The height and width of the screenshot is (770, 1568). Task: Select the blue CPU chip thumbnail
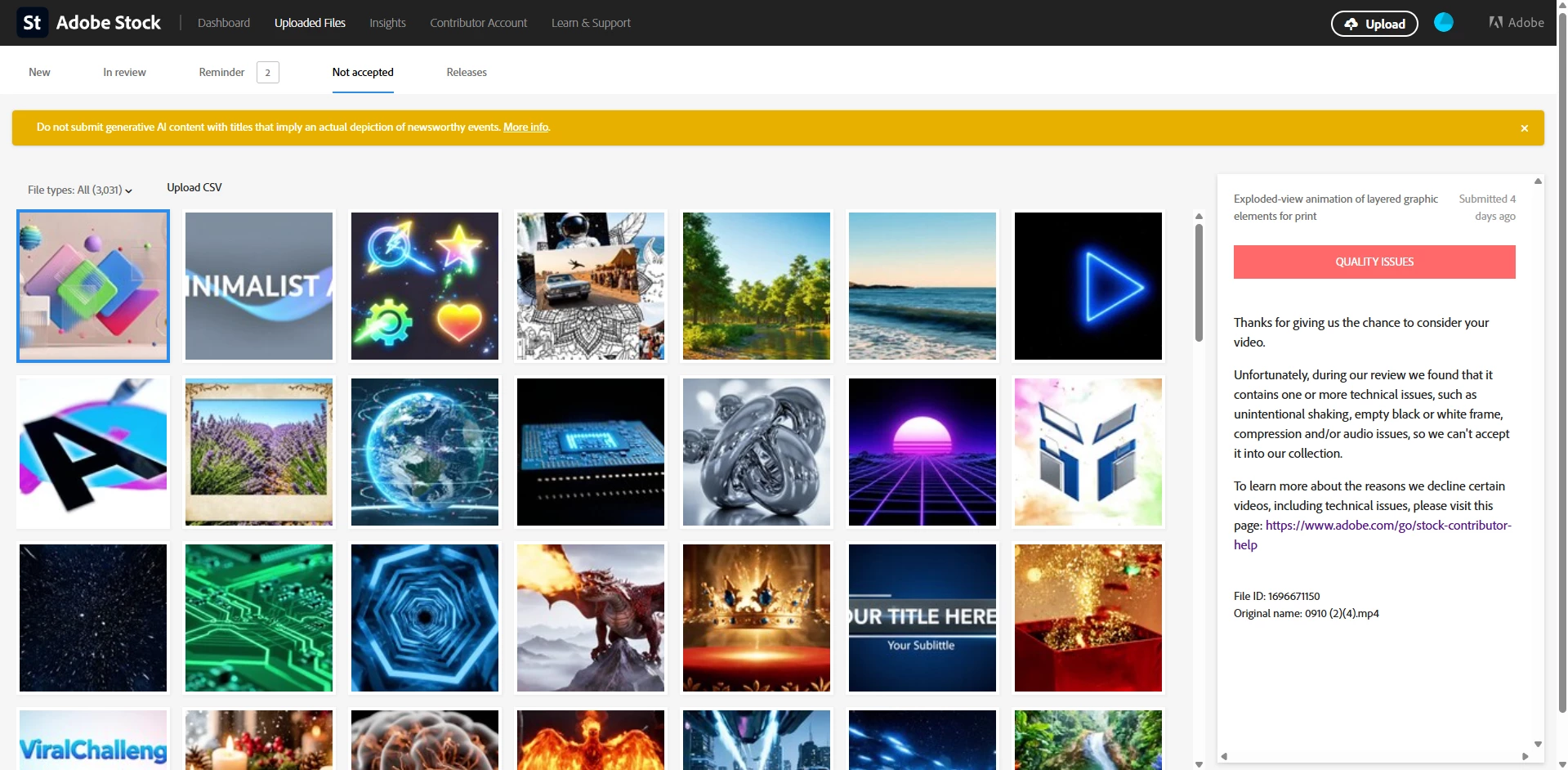point(591,452)
